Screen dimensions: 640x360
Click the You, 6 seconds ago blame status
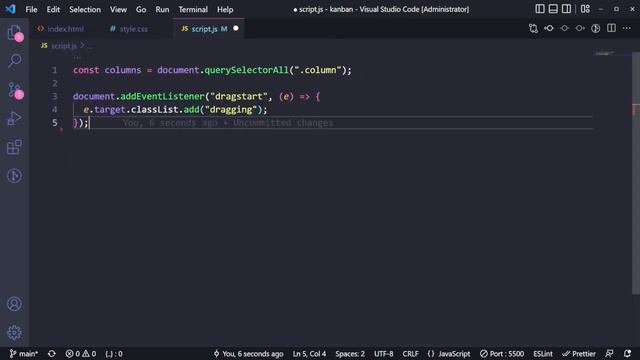[249, 354]
